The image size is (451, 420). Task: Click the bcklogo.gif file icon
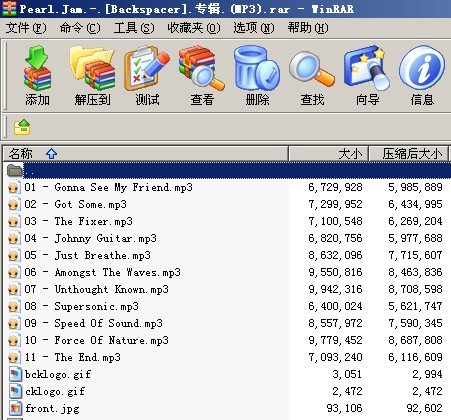coord(15,374)
